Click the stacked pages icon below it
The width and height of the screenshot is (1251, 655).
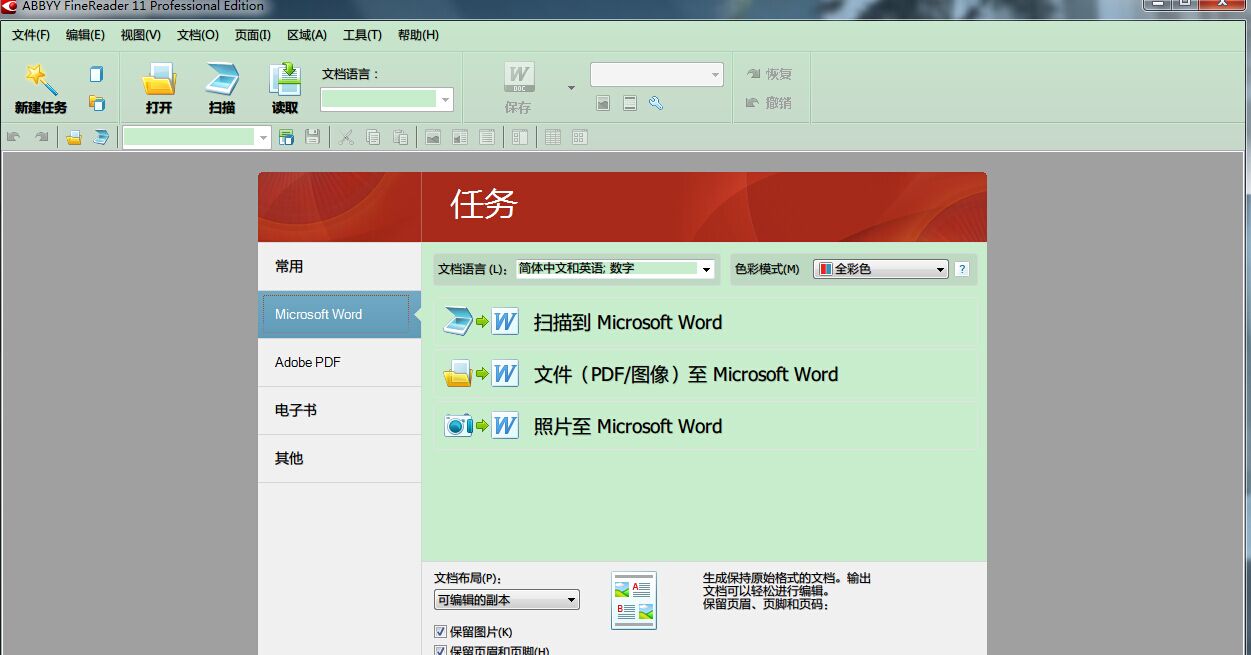(96, 102)
